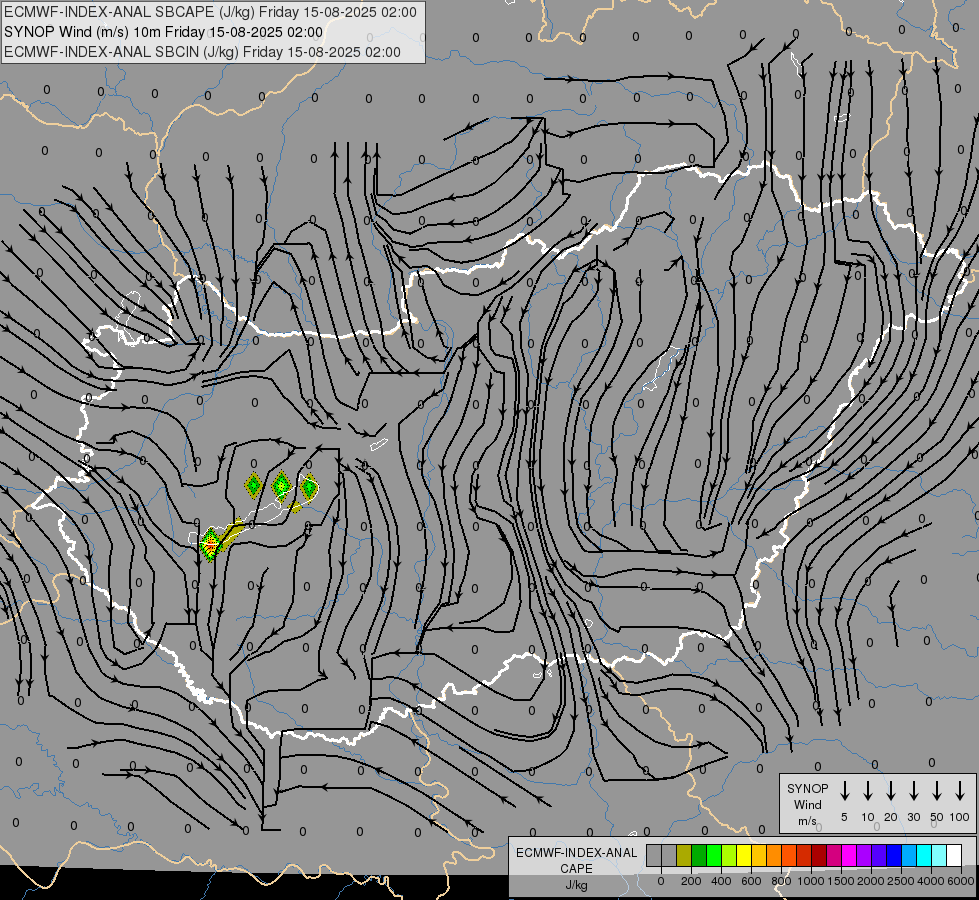This screenshot has width=979, height=900.
Task: Pick the olive CAPE legend swatch
Action: click(684, 855)
